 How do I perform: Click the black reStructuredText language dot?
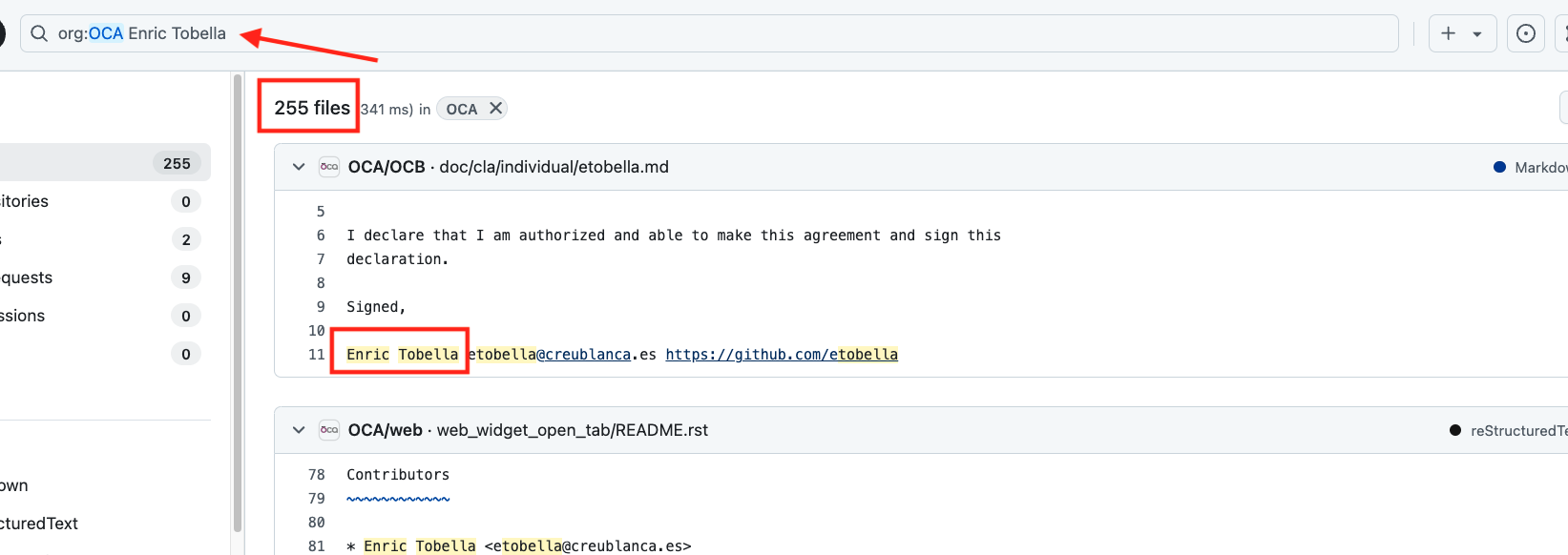point(1455,430)
